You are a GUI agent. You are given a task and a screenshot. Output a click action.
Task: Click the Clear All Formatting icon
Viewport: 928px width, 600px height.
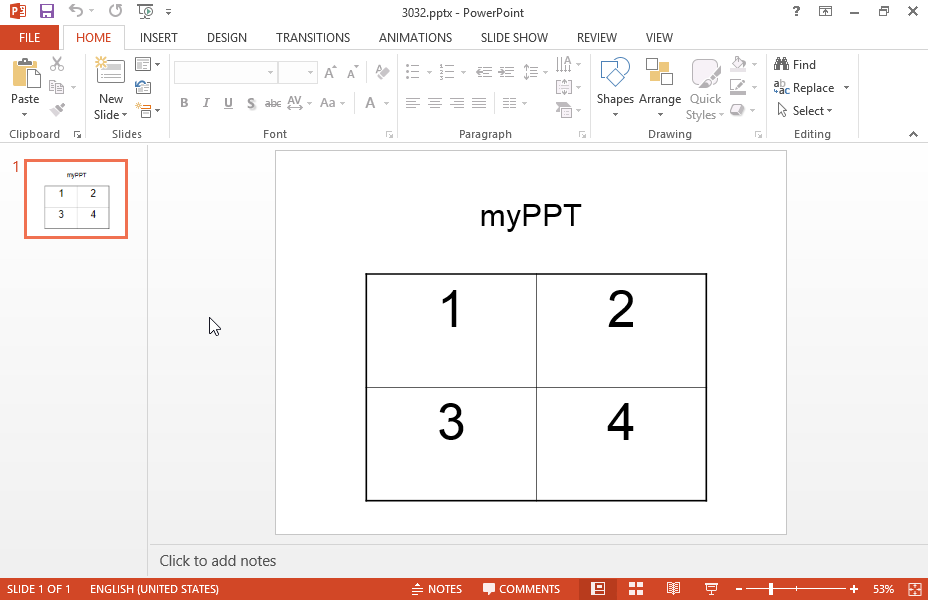(x=382, y=72)
